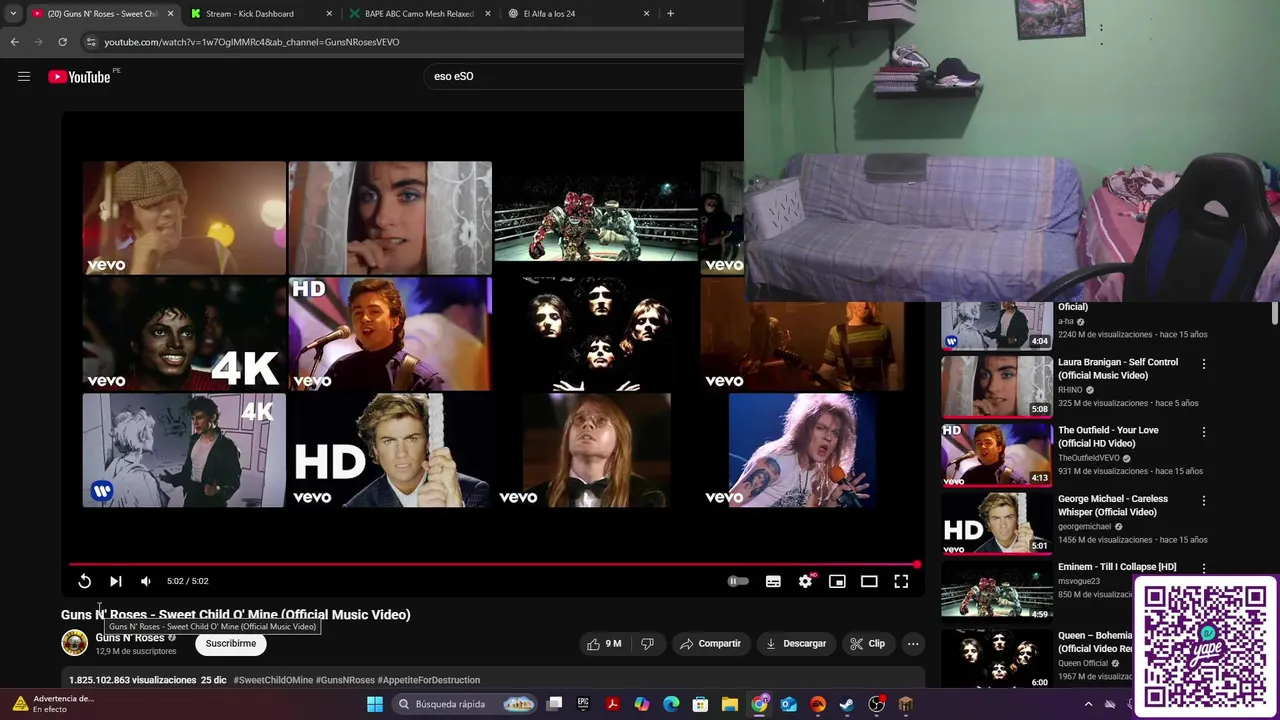Open the #SweetChildOMine hashtag link
The image size is (1280, 720).
point(273,680)
